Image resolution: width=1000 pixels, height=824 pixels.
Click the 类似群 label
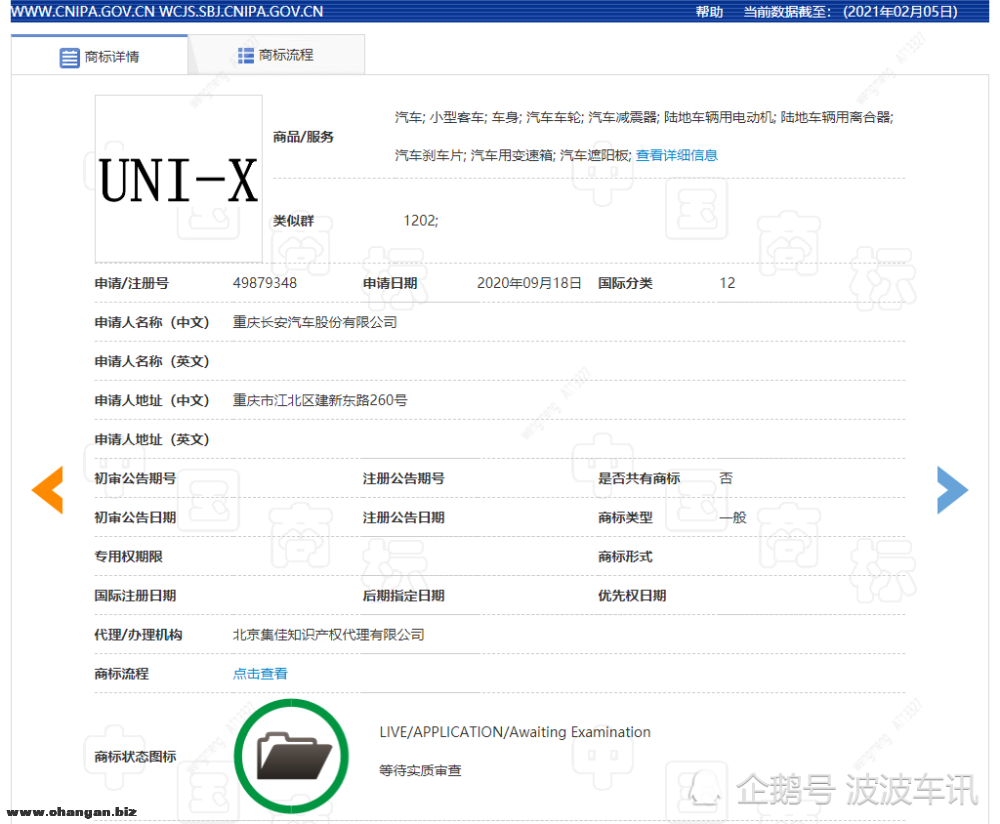pos(293,221)
